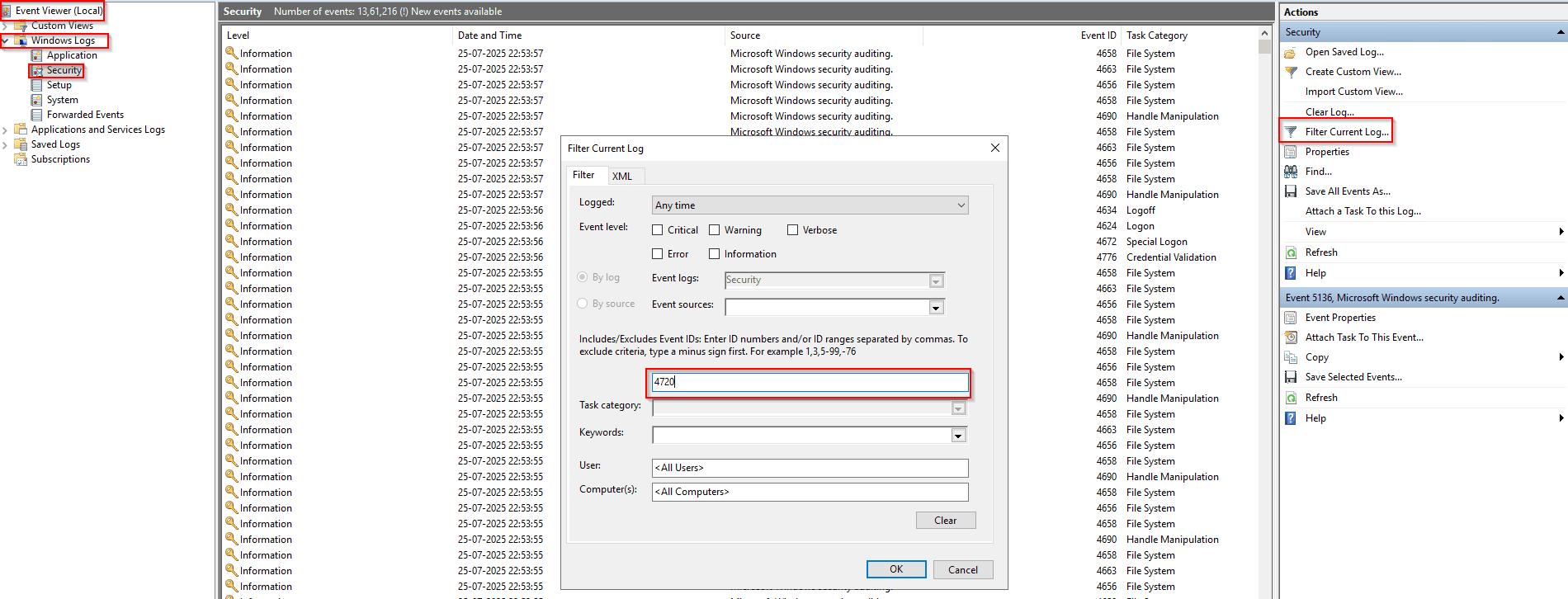Click the event list vertical scrollbar
Viewport: 1568px width, 599px height.
pos(1264,314)
